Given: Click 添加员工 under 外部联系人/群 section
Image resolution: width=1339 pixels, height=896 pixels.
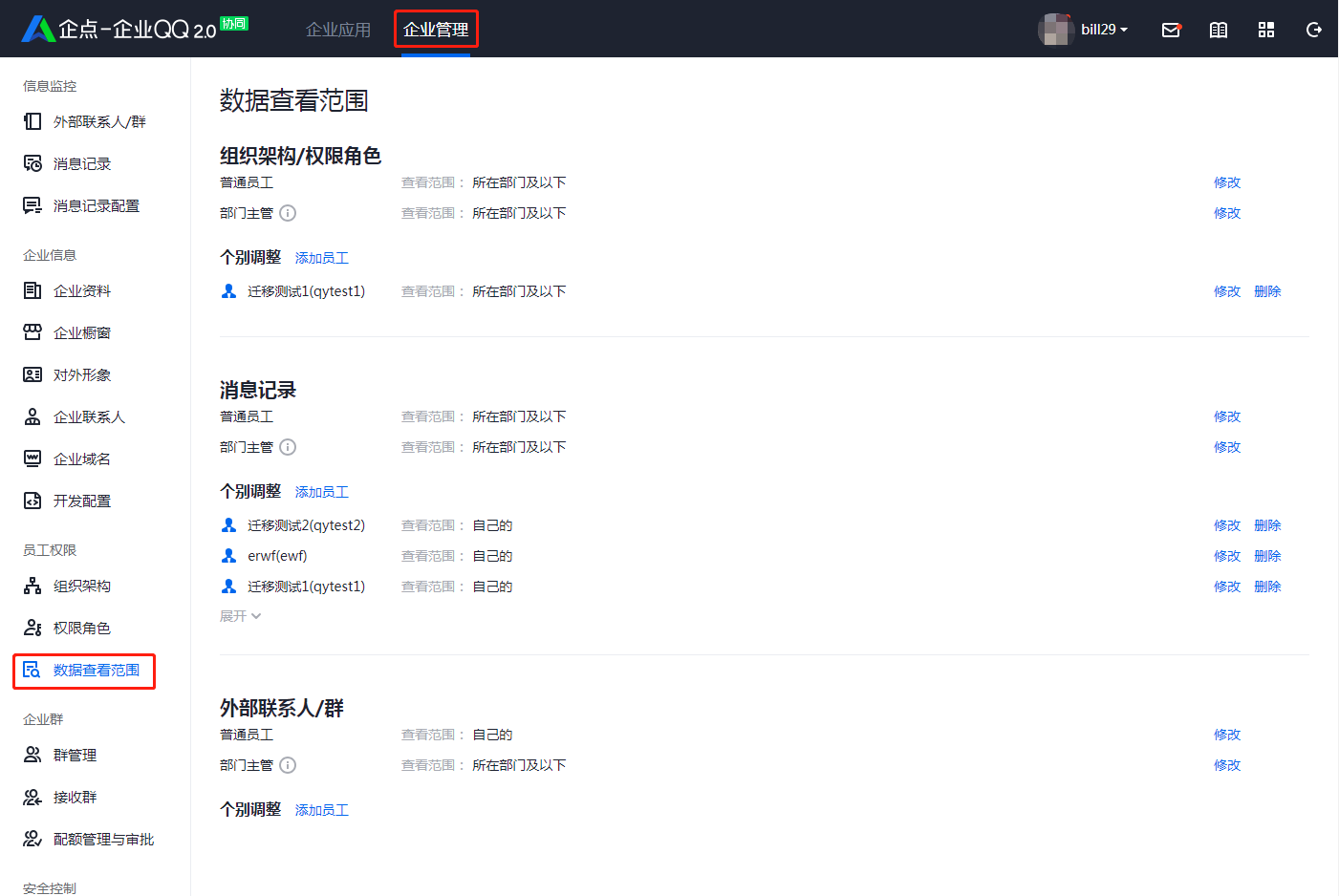Looking at the screenshot, I should click(322, 810).
